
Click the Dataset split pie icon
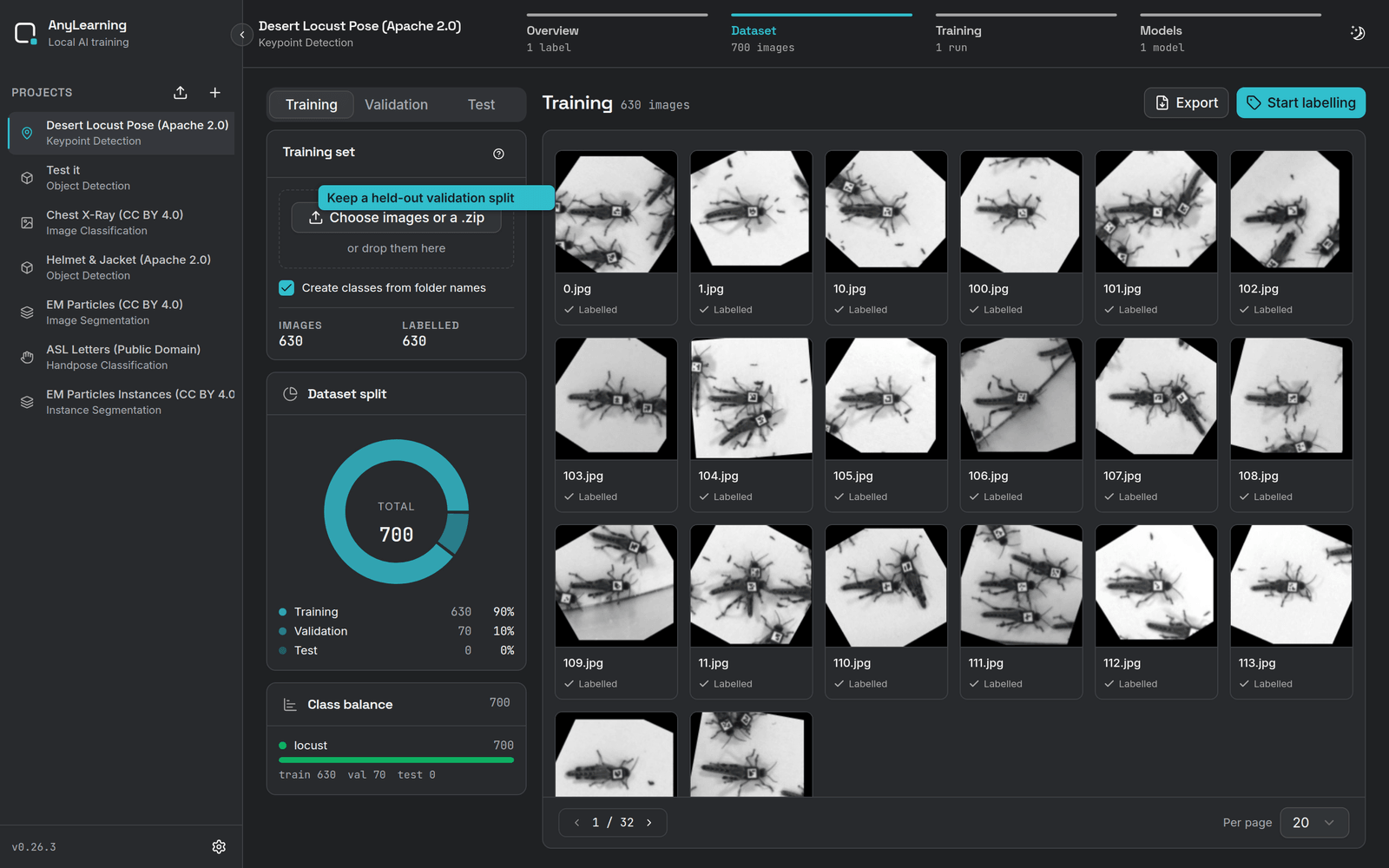(x=291, y=394)
